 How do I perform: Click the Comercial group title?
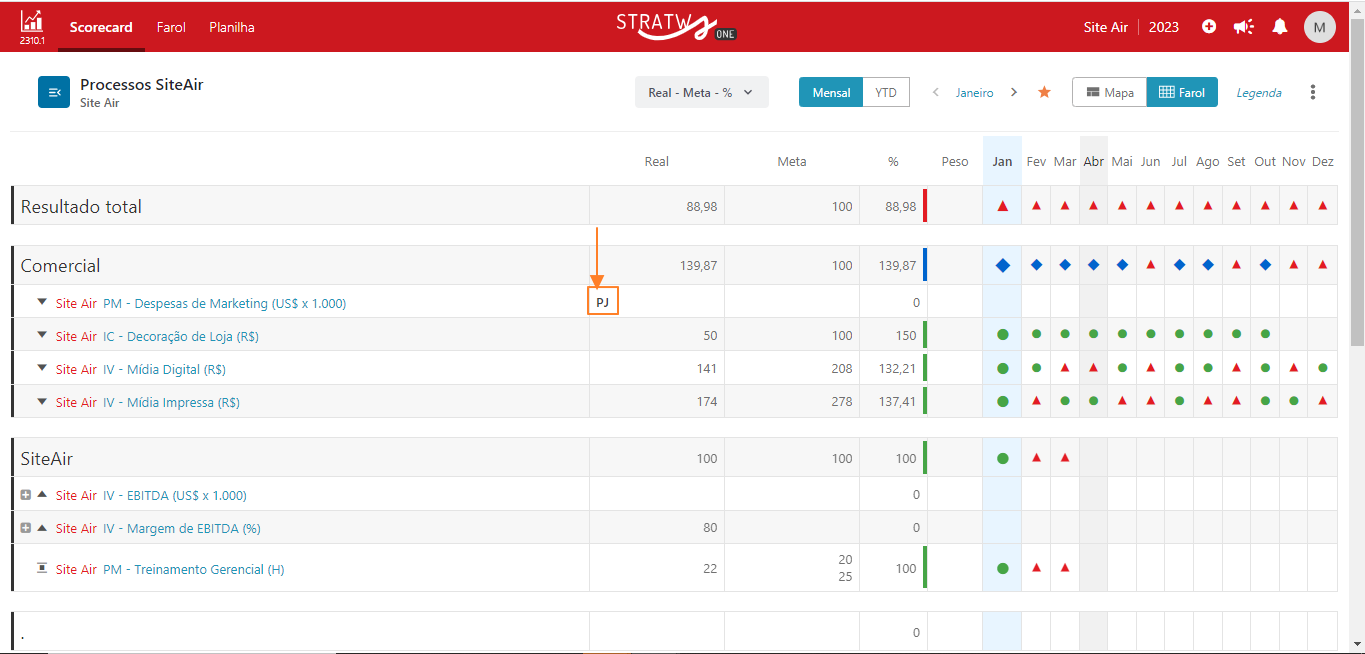tap(60, 266)
